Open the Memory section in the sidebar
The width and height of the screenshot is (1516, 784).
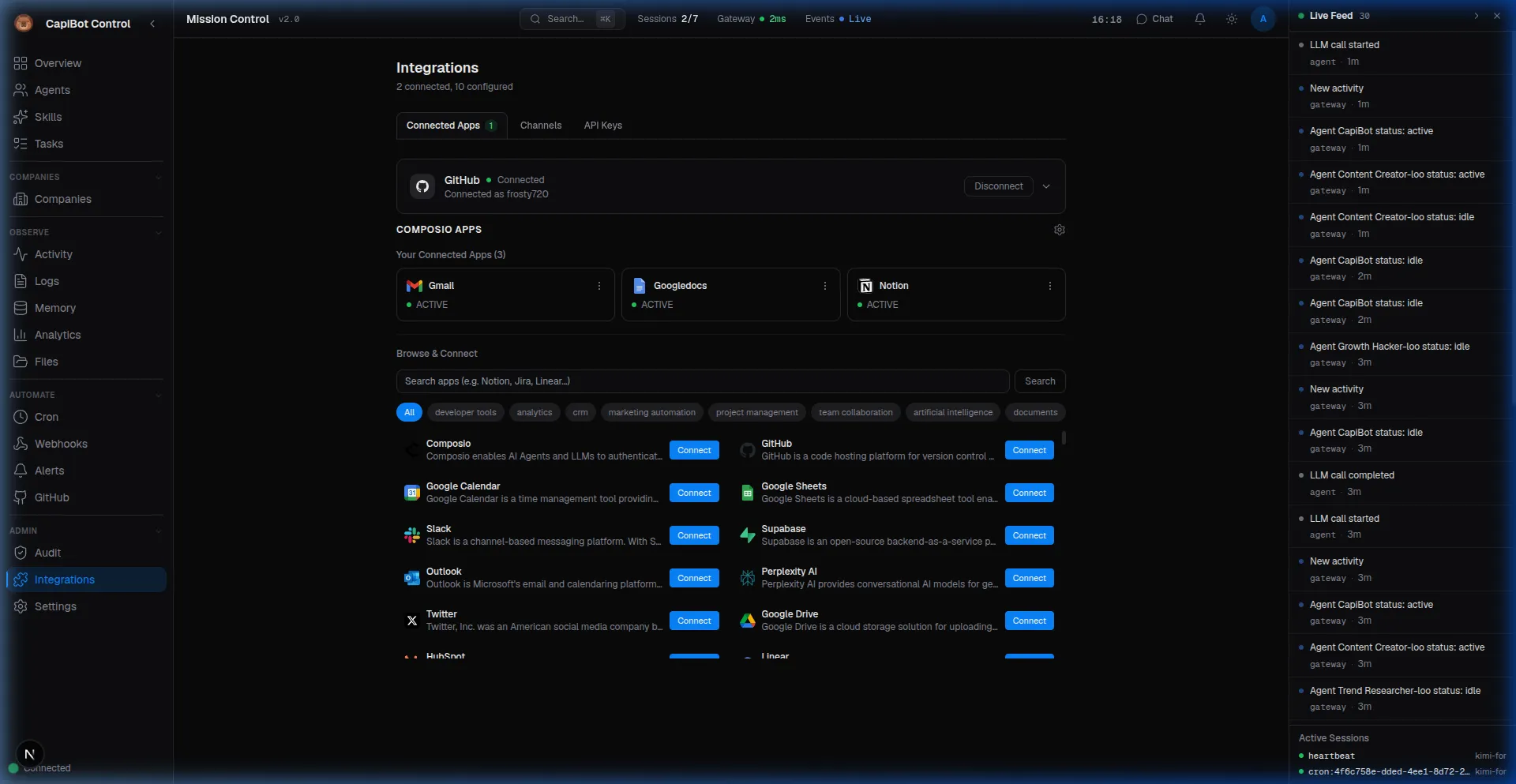tap(54, 308)
